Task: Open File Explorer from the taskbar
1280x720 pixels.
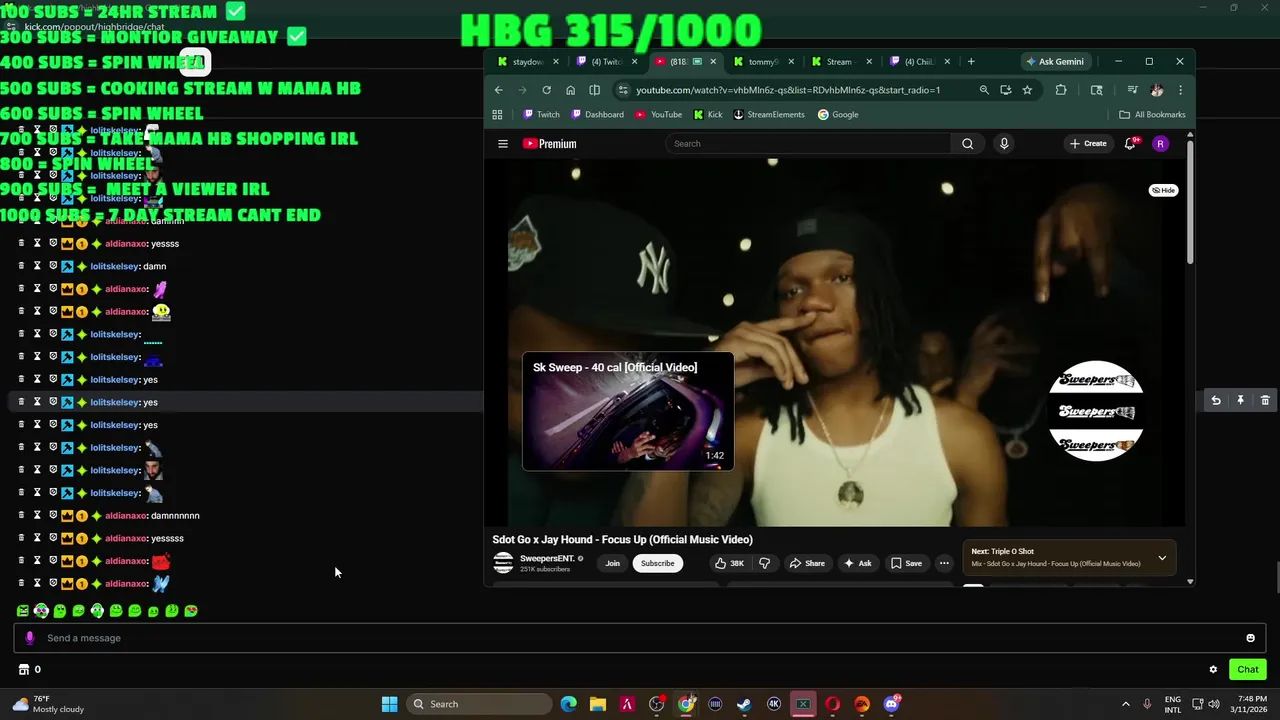Action: pyautogui.click(x=597, y=704)
